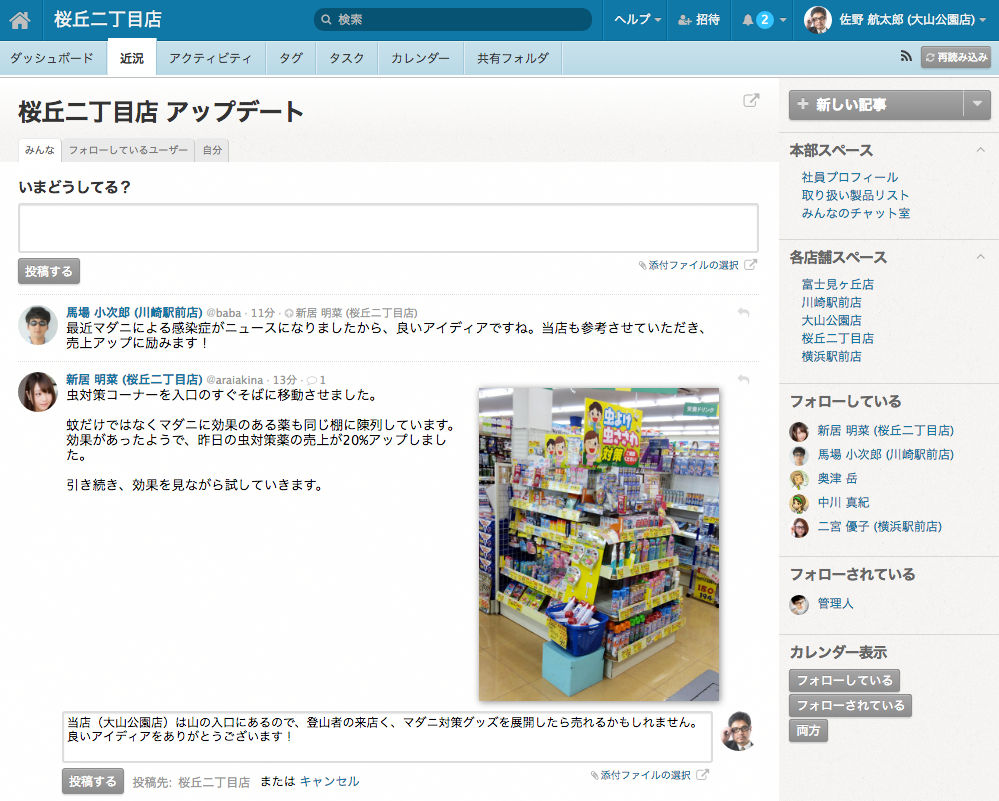Switch to the カレンダー tab

pos(420,59)
